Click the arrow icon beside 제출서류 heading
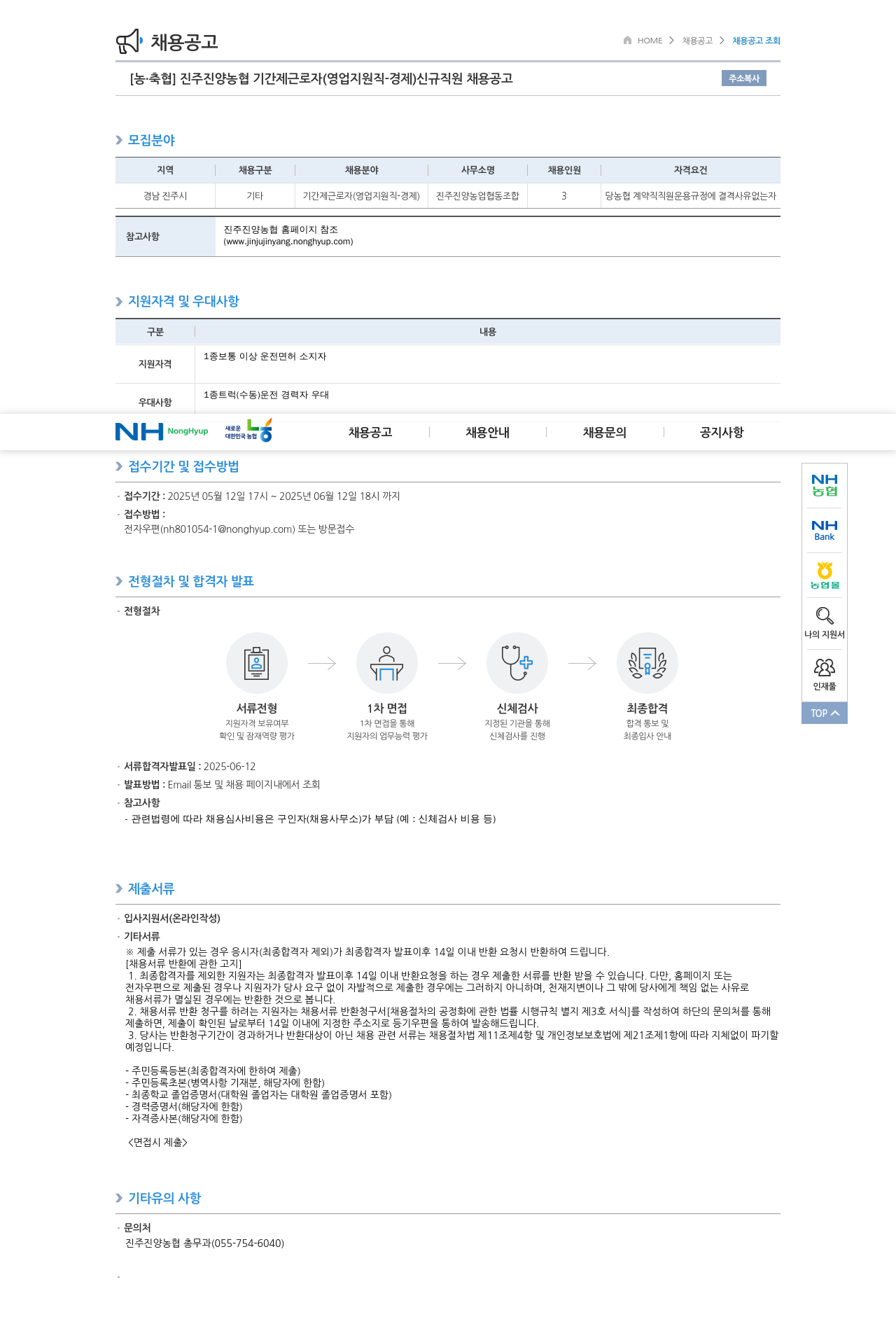 pos(119,889)
